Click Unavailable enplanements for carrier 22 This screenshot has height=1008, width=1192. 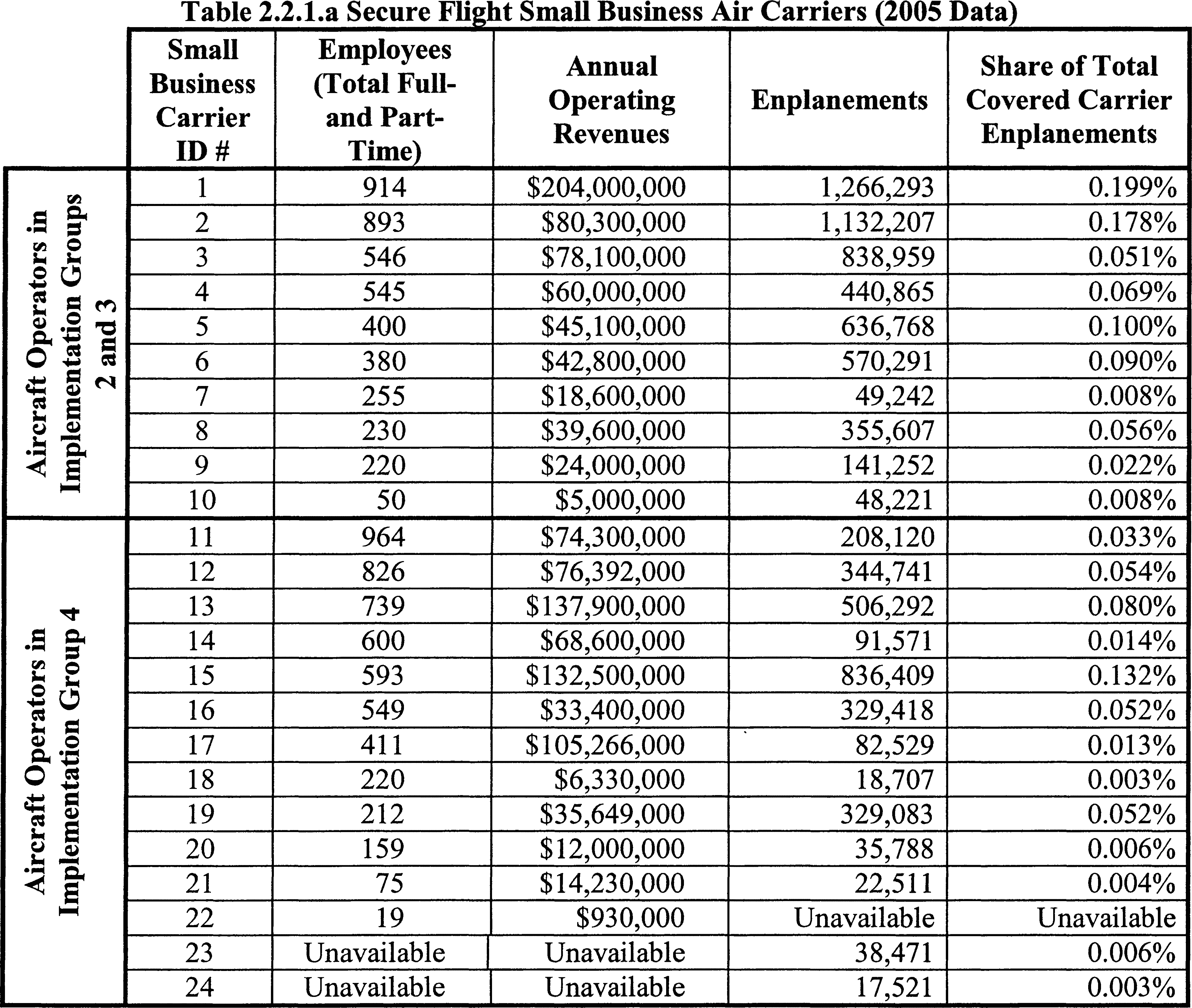(864, 918)
